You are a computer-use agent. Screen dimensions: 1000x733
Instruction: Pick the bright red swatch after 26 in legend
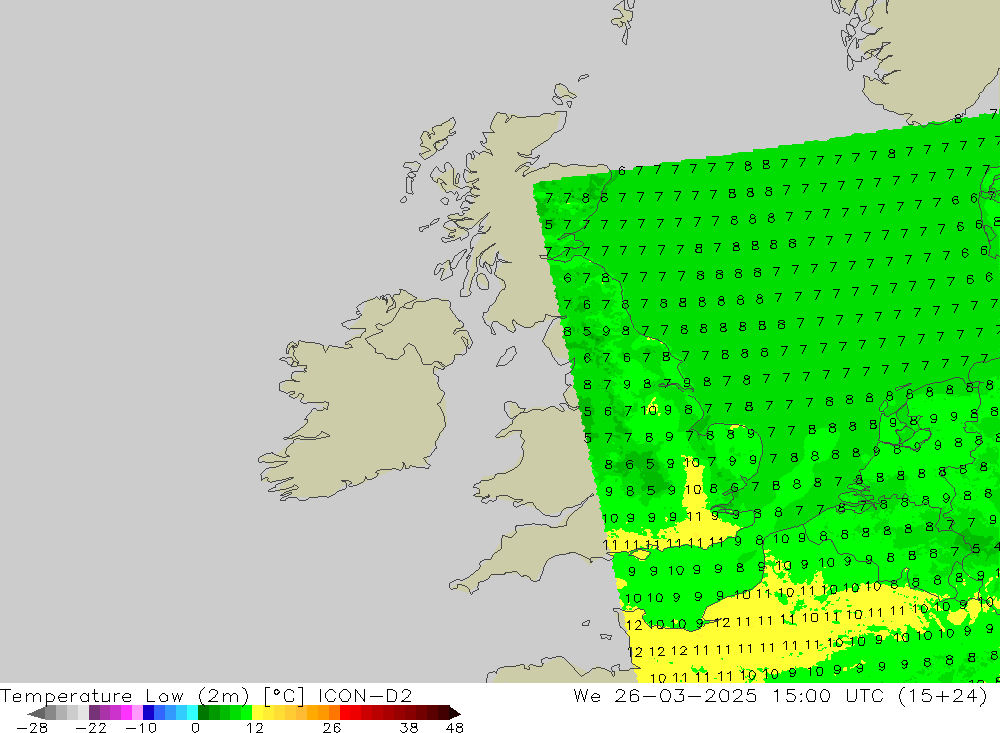click(345, 713)
